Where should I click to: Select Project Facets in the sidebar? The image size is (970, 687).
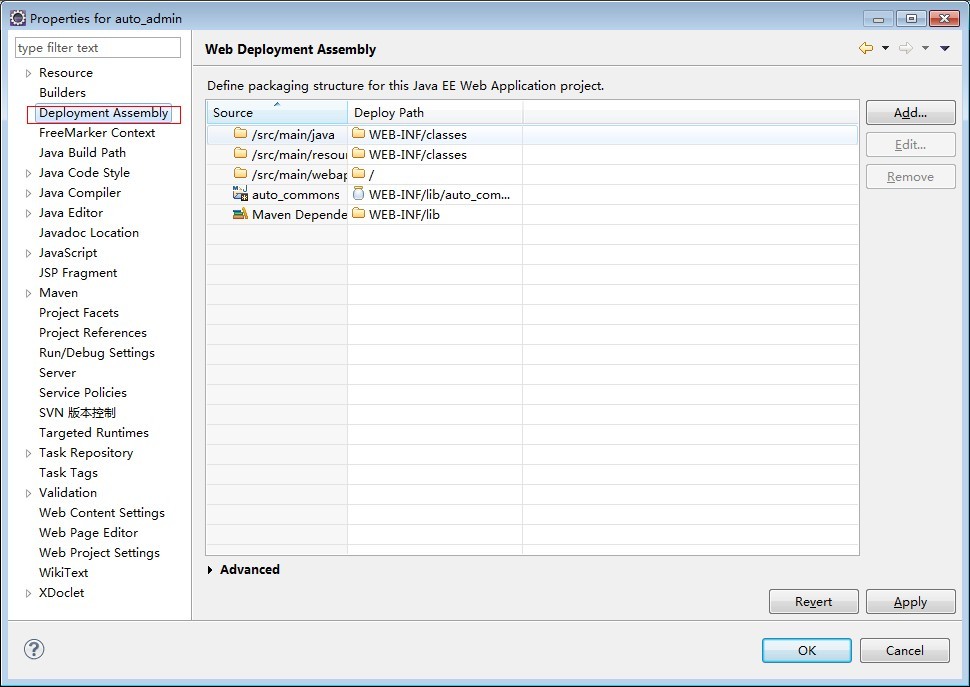pos(78,313)
